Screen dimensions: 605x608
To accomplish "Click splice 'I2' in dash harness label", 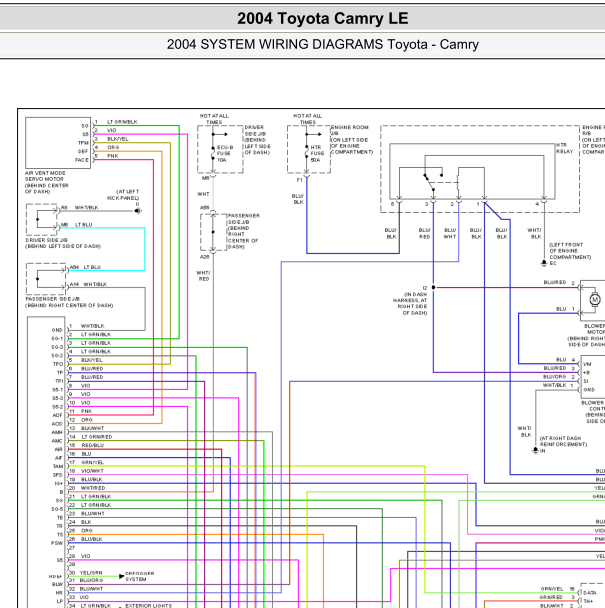I will [425, 288].
